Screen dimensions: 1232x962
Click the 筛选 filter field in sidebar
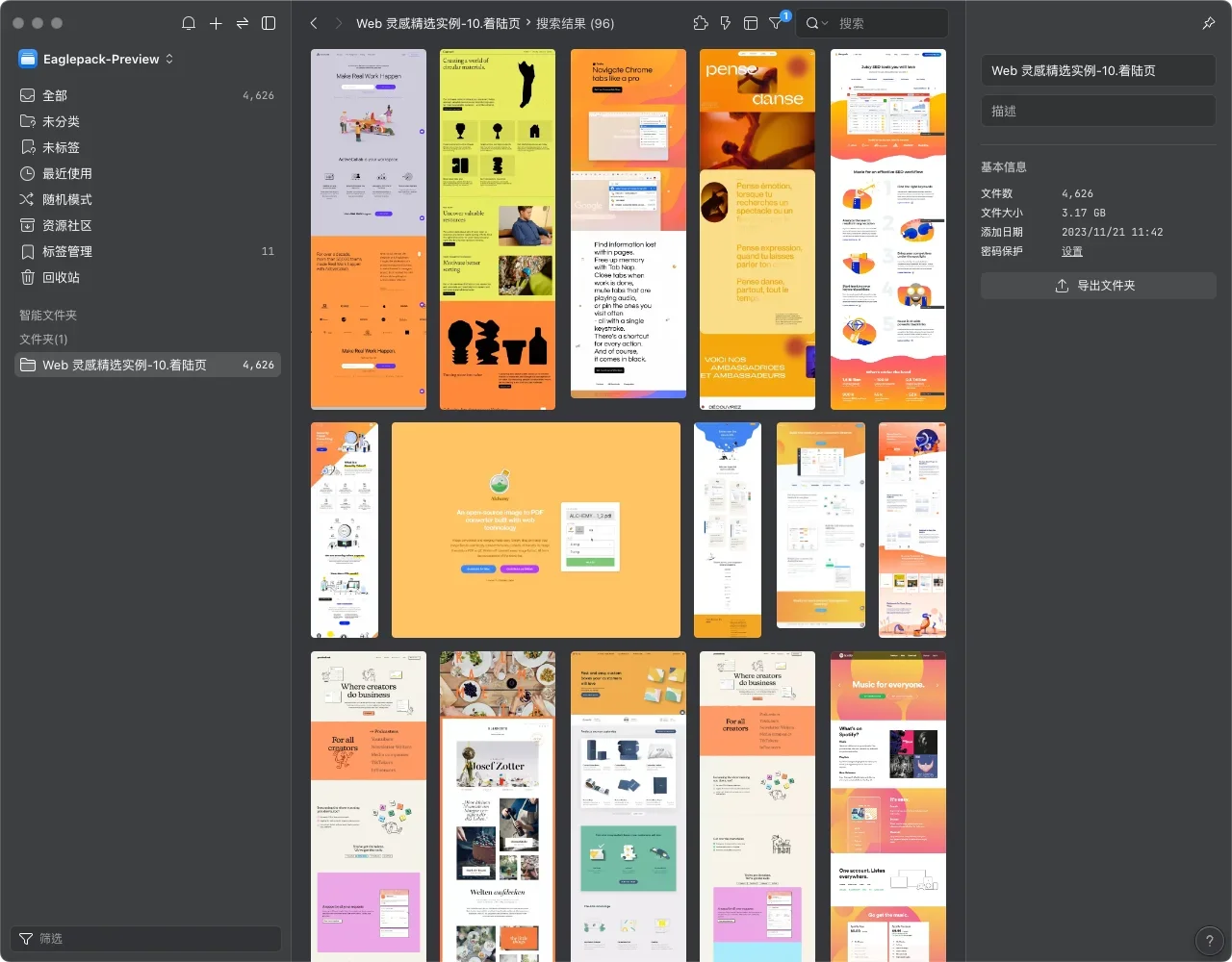pyautogui.click(x=144, y=938)
